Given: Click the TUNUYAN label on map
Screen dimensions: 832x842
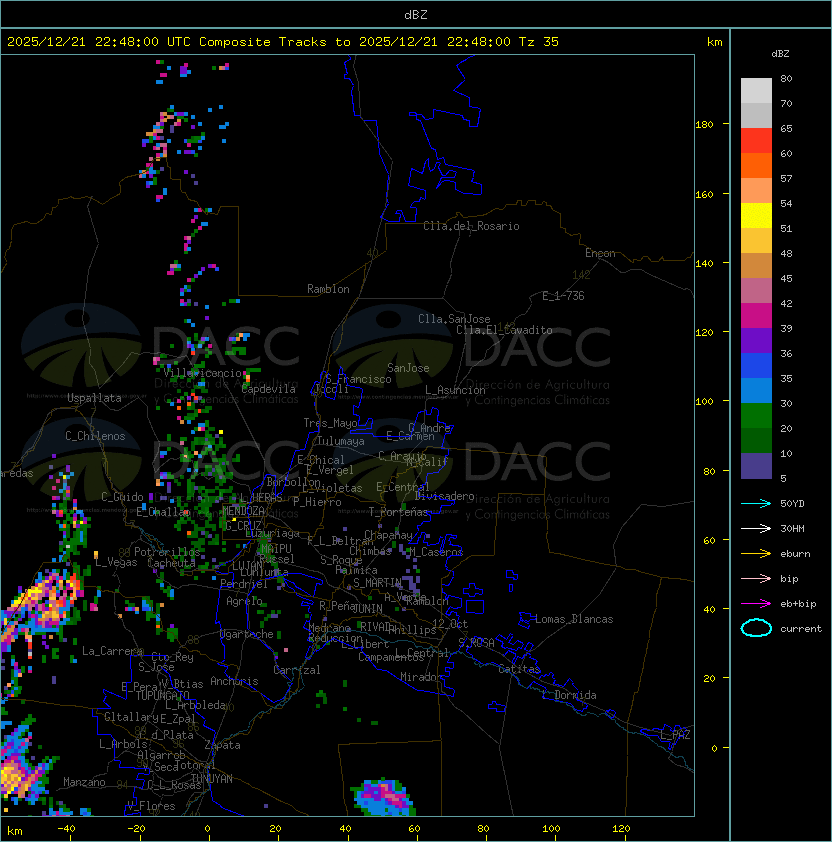Looking at the screenshot, I should pyautogui.click(x=211, y=778).
